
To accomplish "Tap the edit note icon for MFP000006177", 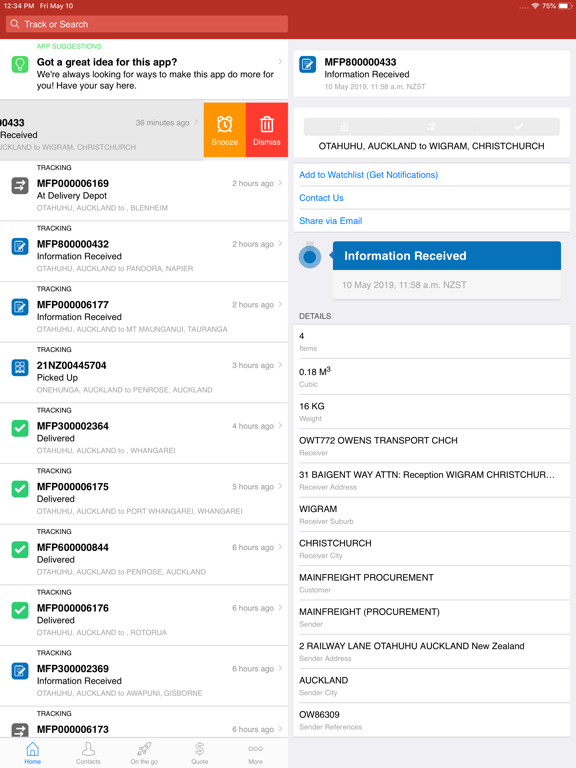I will coord(20,307).
